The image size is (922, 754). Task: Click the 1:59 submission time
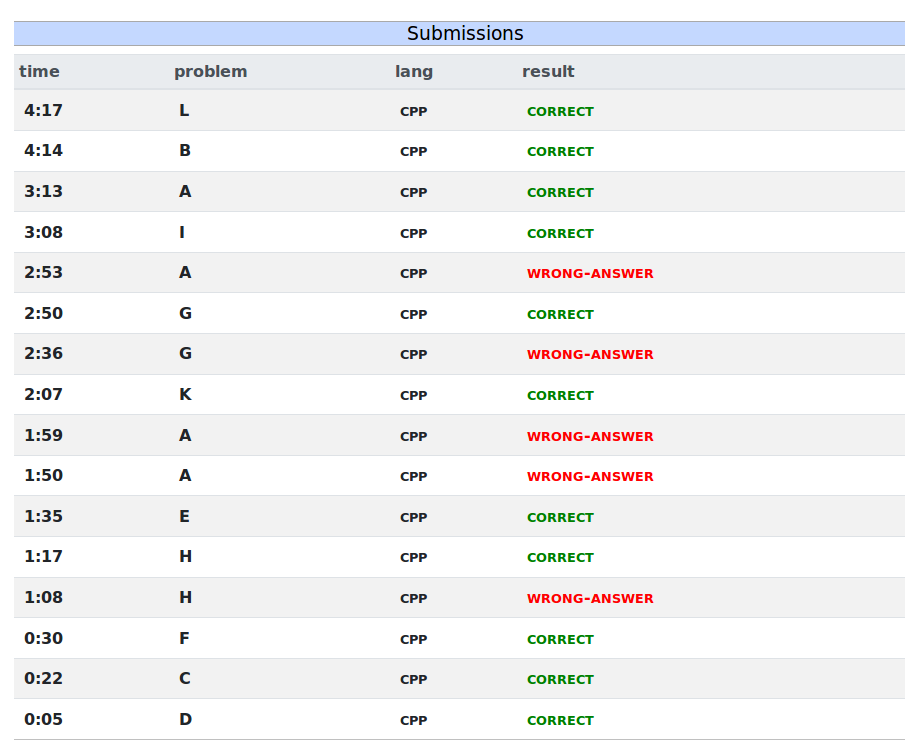click(43, 436)
